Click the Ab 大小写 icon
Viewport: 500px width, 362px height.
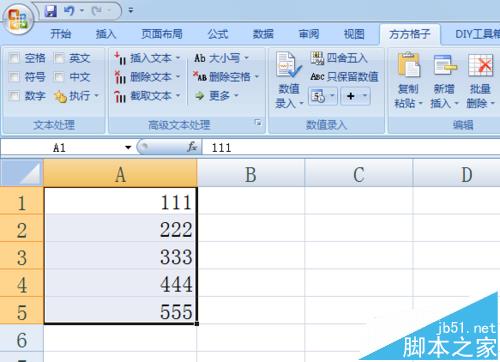[200, 58]
